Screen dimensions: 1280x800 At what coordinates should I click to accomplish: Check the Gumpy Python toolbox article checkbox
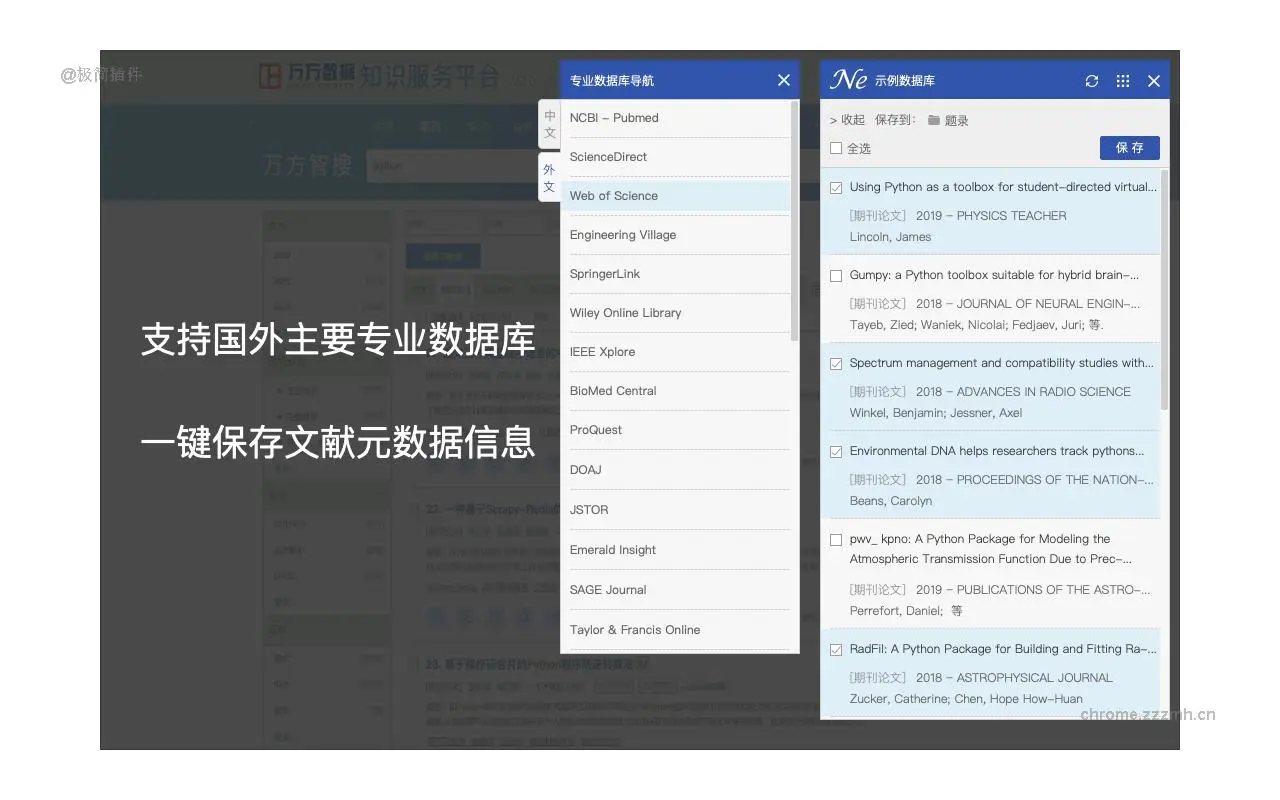click(x=836, y=275)
